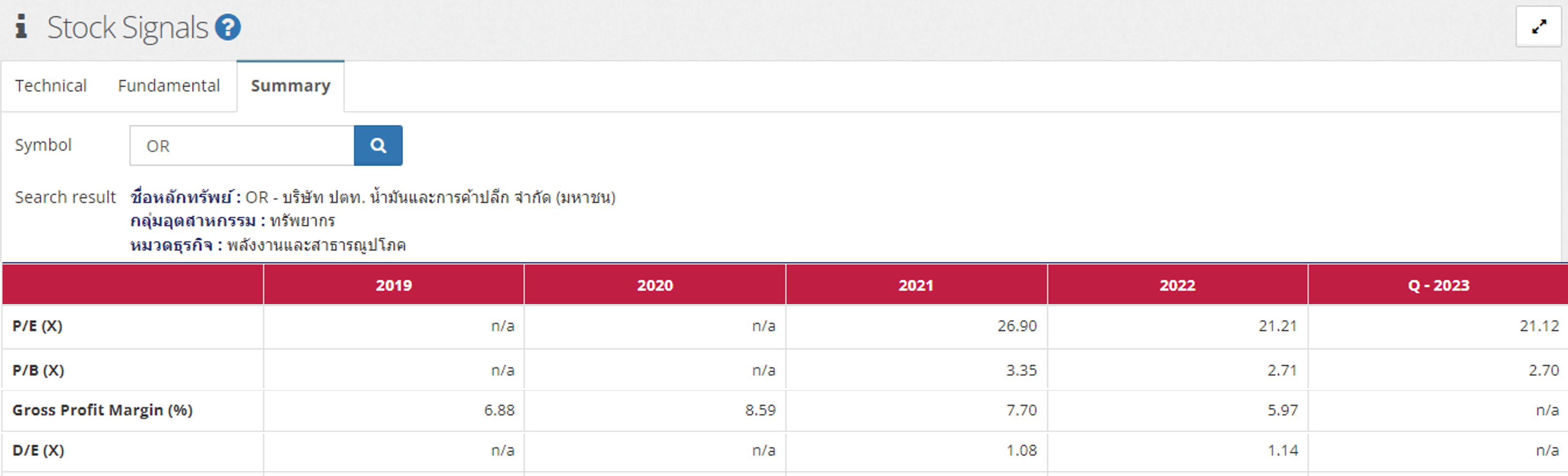Click the 26.90 P/E value for 2021
The height and width of the screenshot is (476, 1568).
click(x=1017, y=325)
